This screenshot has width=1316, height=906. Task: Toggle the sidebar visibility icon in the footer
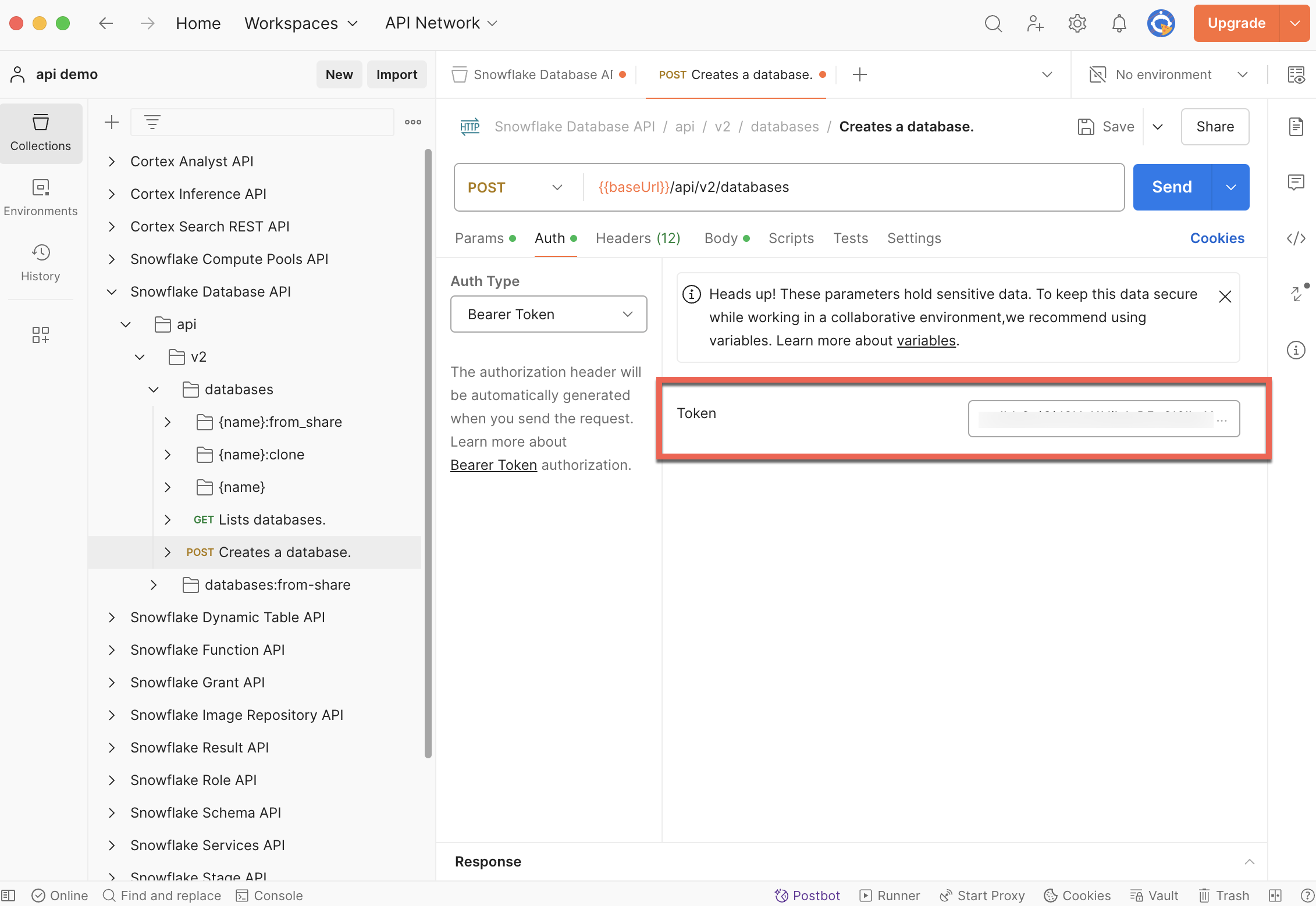pos(8,896)
